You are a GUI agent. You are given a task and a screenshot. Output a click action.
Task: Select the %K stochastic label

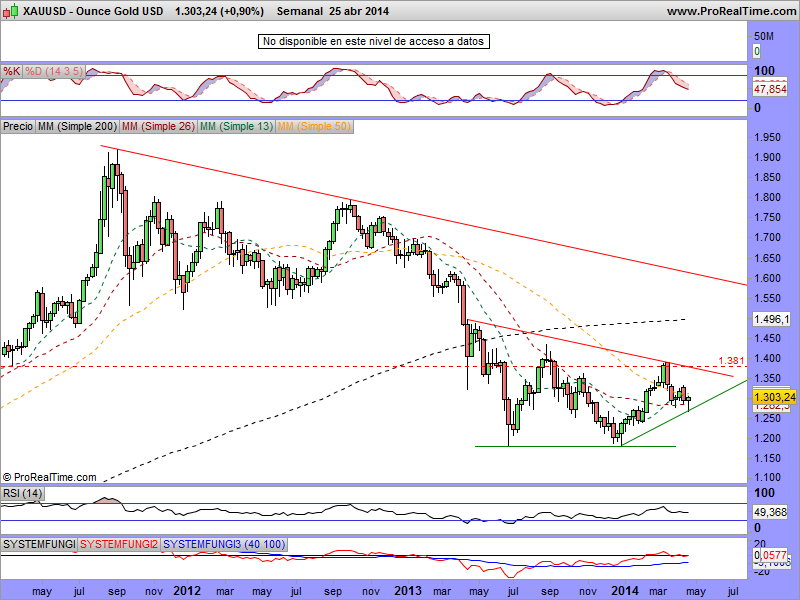pyautogui.click(x=11, y=71)
